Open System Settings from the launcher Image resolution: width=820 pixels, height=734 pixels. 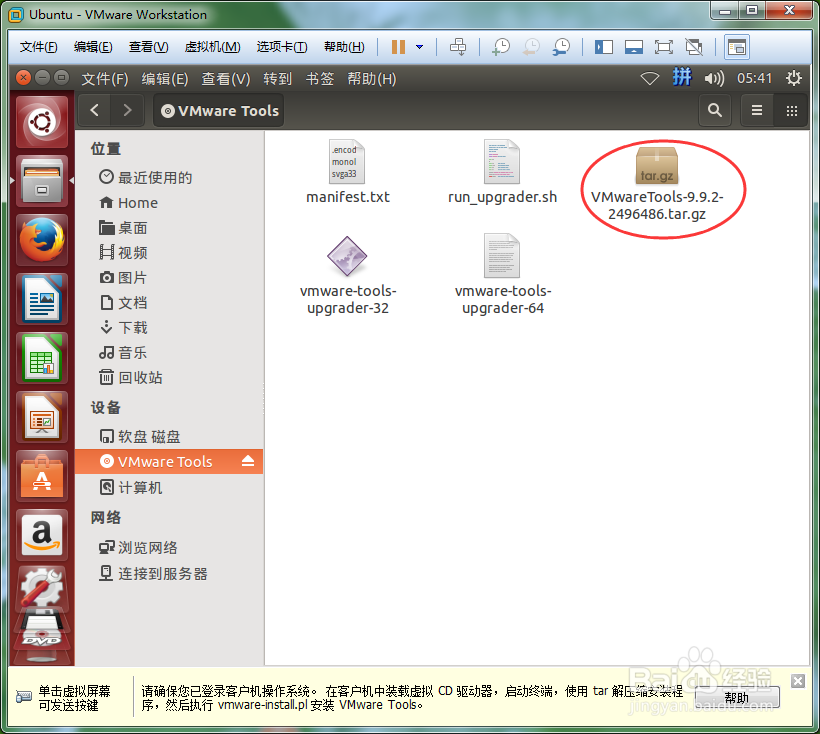coord(42,587)
